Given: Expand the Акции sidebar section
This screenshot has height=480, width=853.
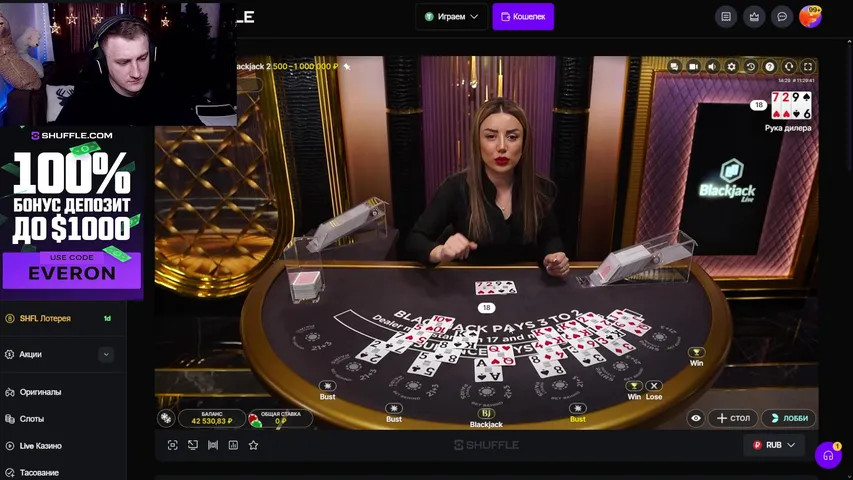Looking at the screenshot, I should (61, 354).
